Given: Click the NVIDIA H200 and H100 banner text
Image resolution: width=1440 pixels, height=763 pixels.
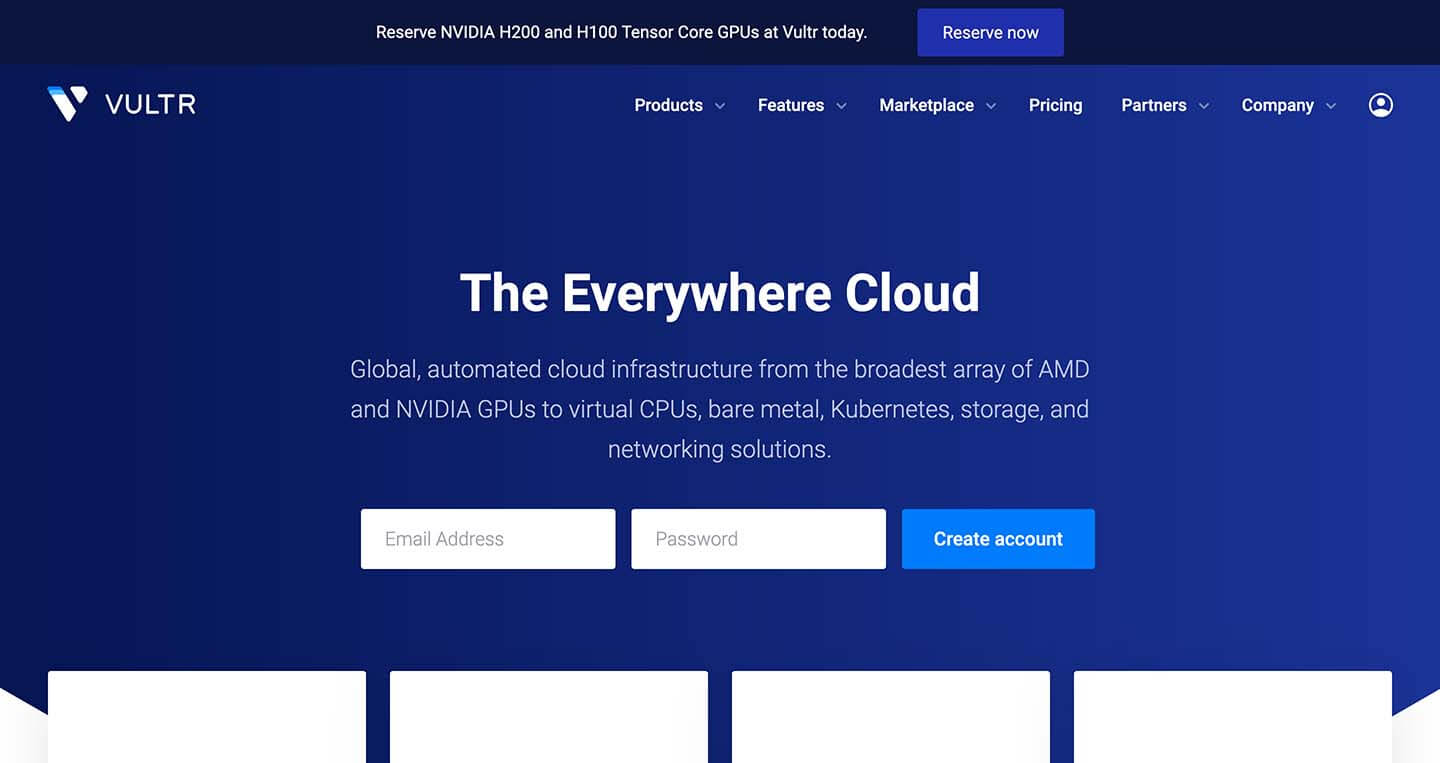Looking at the screenshot, I should (x=621, y=32).
